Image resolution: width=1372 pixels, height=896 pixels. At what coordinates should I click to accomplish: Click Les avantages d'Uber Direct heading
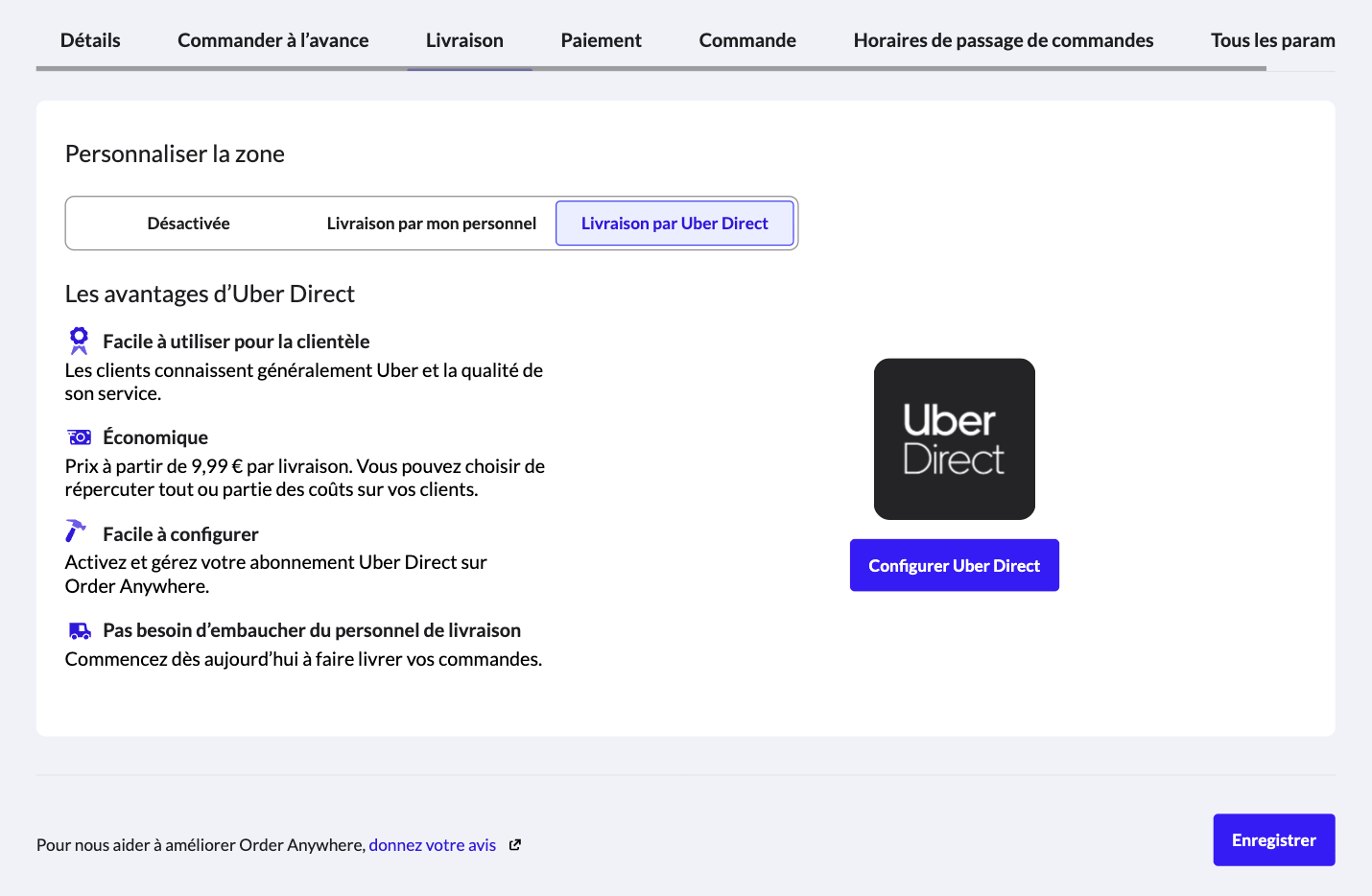point(210,295)
